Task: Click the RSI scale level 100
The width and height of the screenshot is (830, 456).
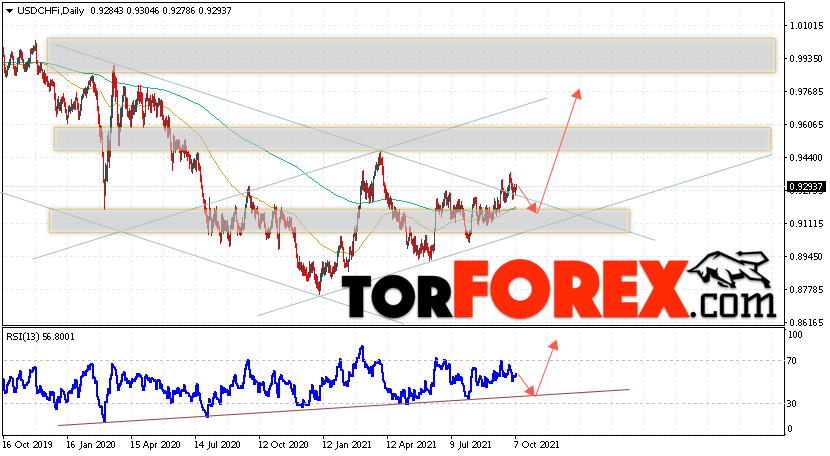Action: pos(796,335)
